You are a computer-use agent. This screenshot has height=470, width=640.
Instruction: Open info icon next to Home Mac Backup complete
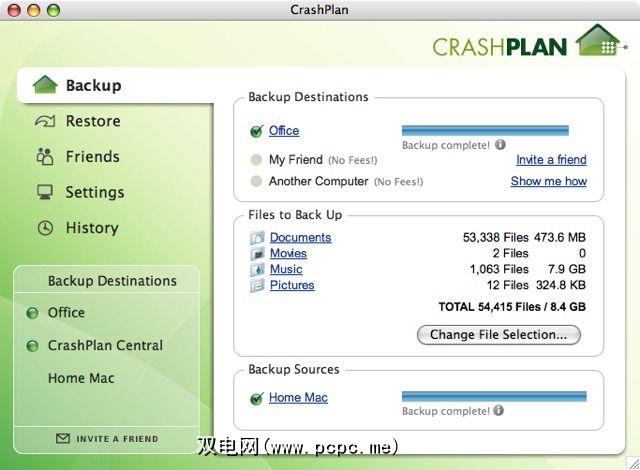pos(498,410)
